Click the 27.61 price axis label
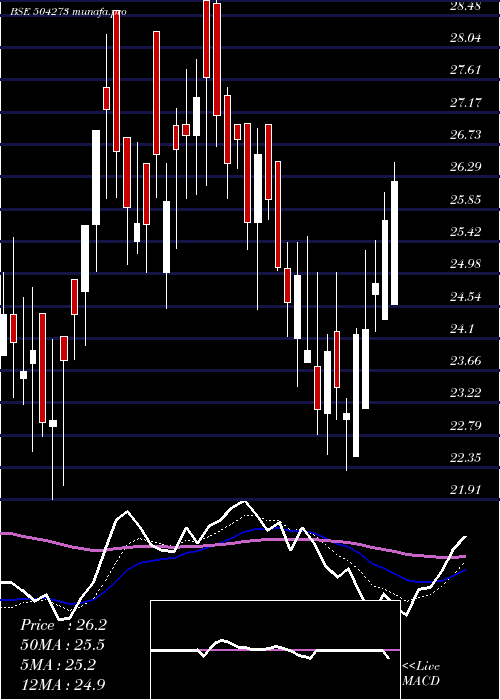Image resolution: width=500 pixels, height=700 pixels. (x=466, y=70)
